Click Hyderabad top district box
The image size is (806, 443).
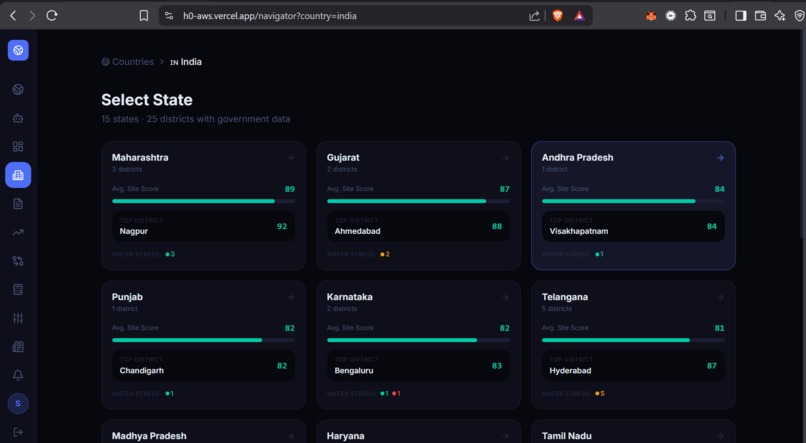pyautogui.click(x=633, y=365)
